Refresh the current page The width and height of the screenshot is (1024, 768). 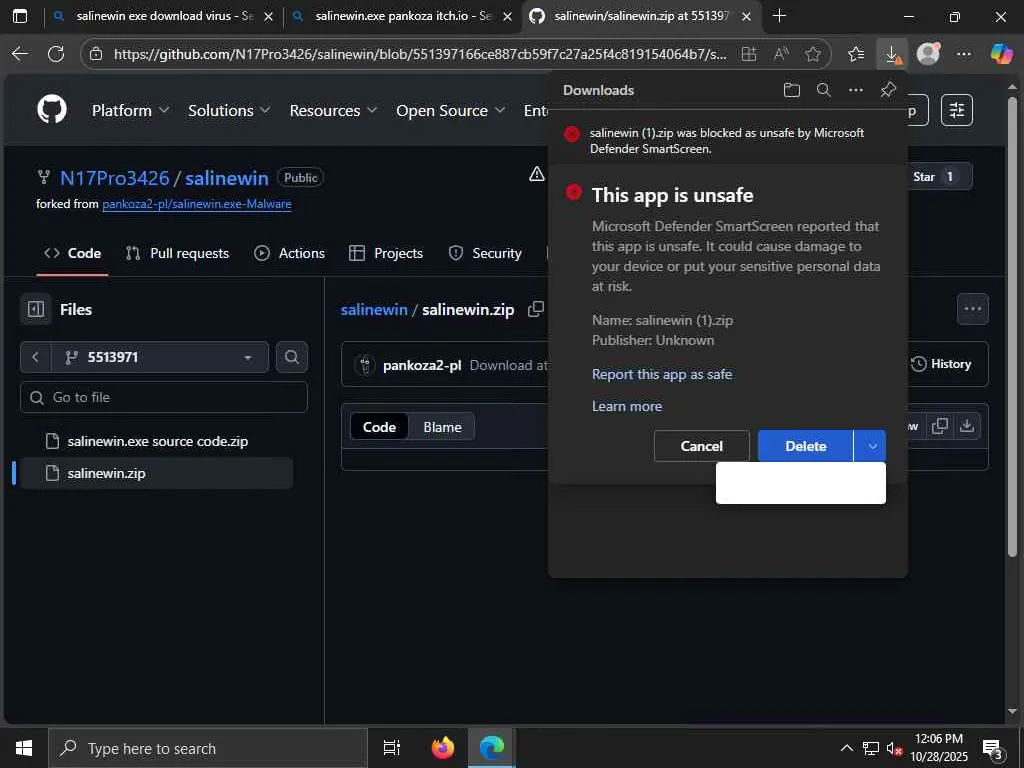pyautogui.click(x=56, y=54)
